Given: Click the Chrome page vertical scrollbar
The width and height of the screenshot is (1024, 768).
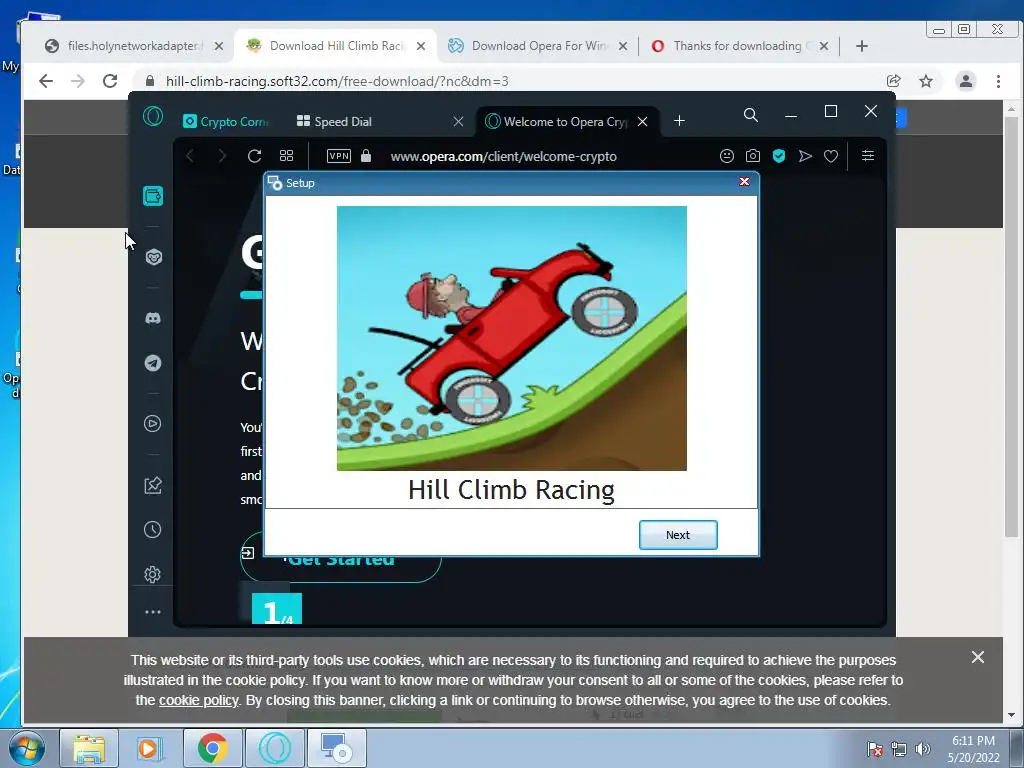Looking at the screenshot, I should (1012, 327).
